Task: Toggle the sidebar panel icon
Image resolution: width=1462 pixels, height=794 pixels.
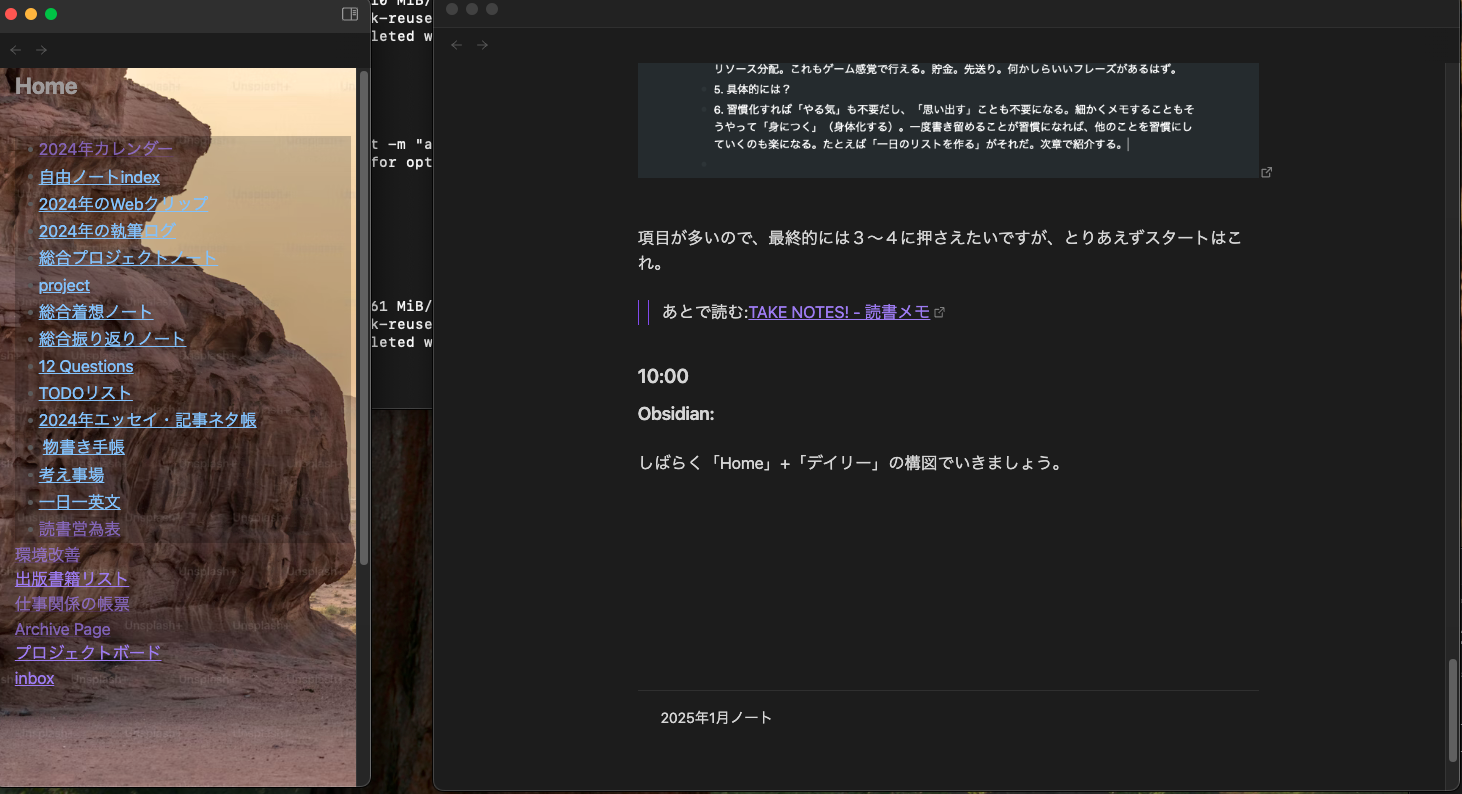Action: (349, 14)
